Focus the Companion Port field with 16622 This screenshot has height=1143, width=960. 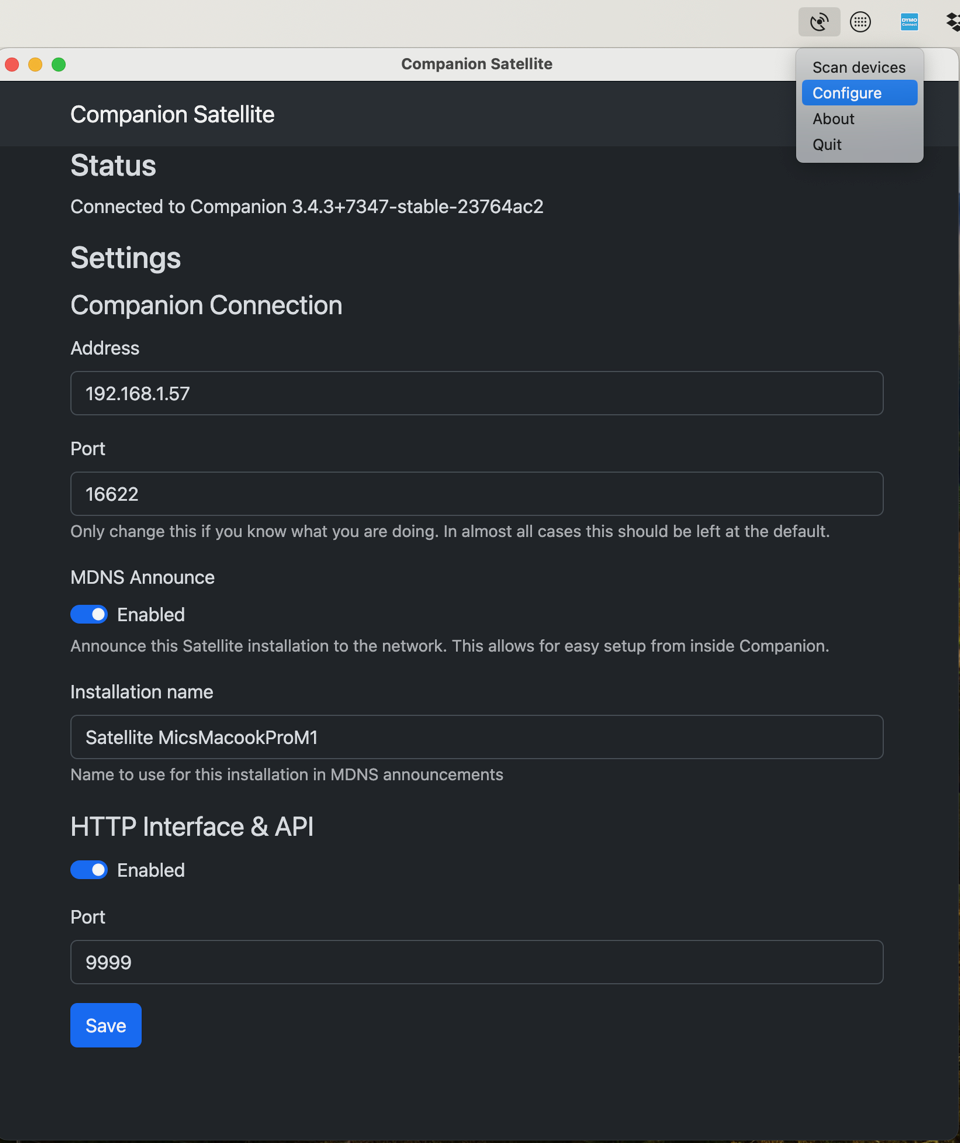click(x=476, y=494)
